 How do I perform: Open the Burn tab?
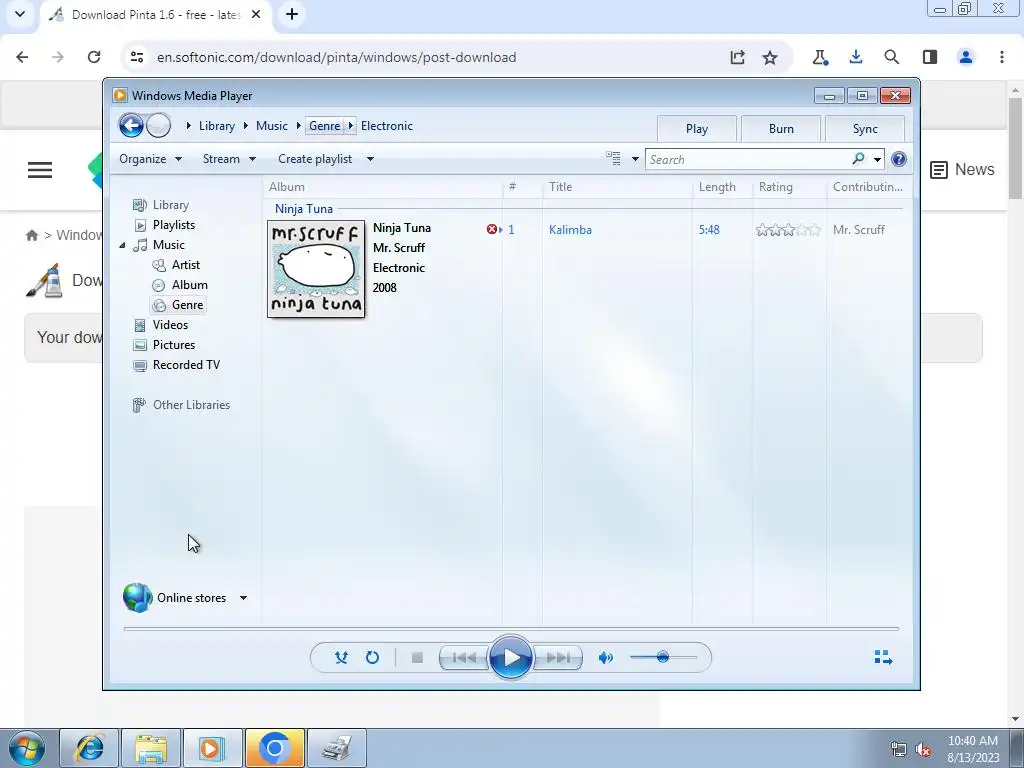[781, 129]
